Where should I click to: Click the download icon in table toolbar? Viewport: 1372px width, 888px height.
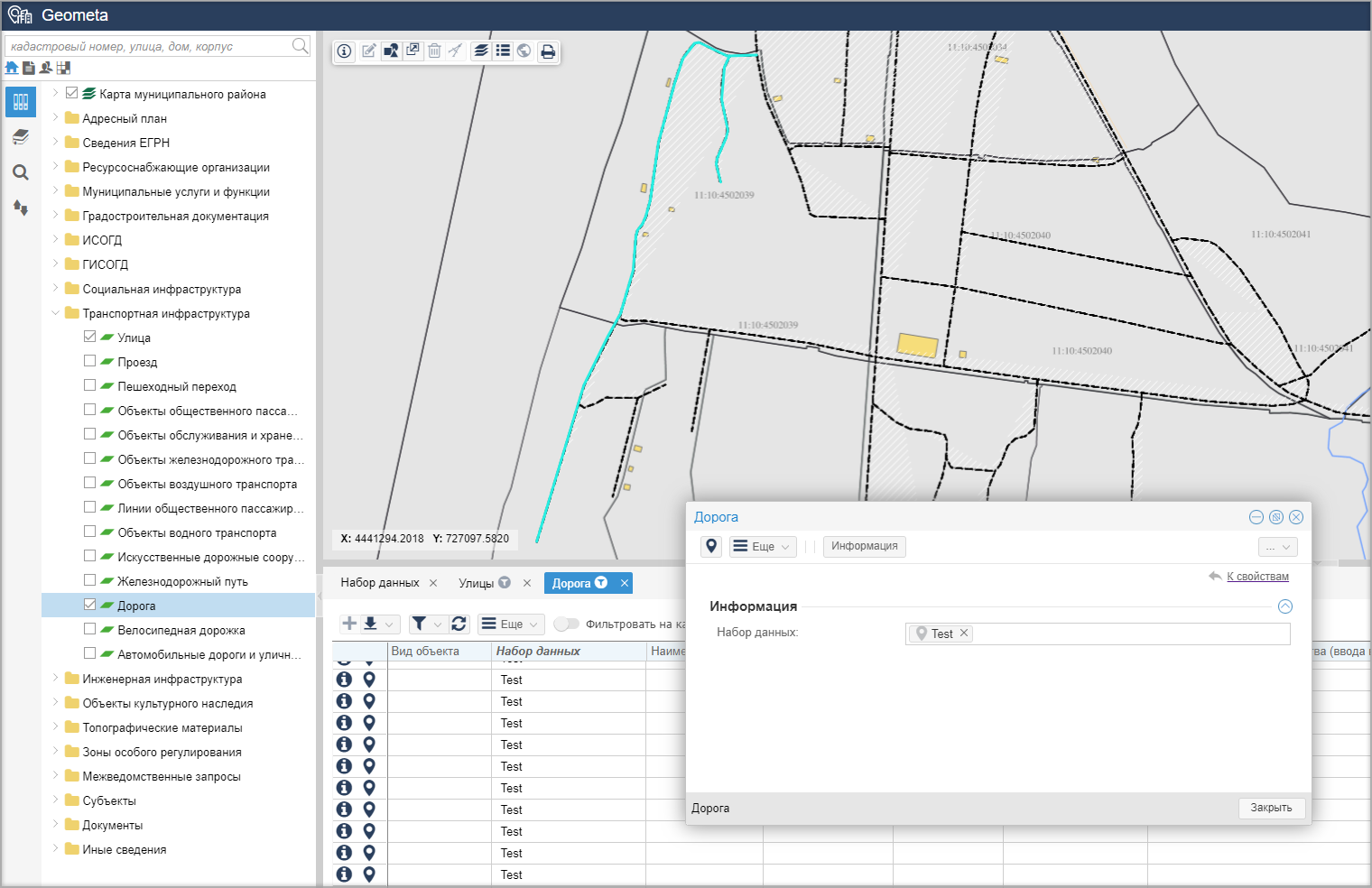coord(370,624)
